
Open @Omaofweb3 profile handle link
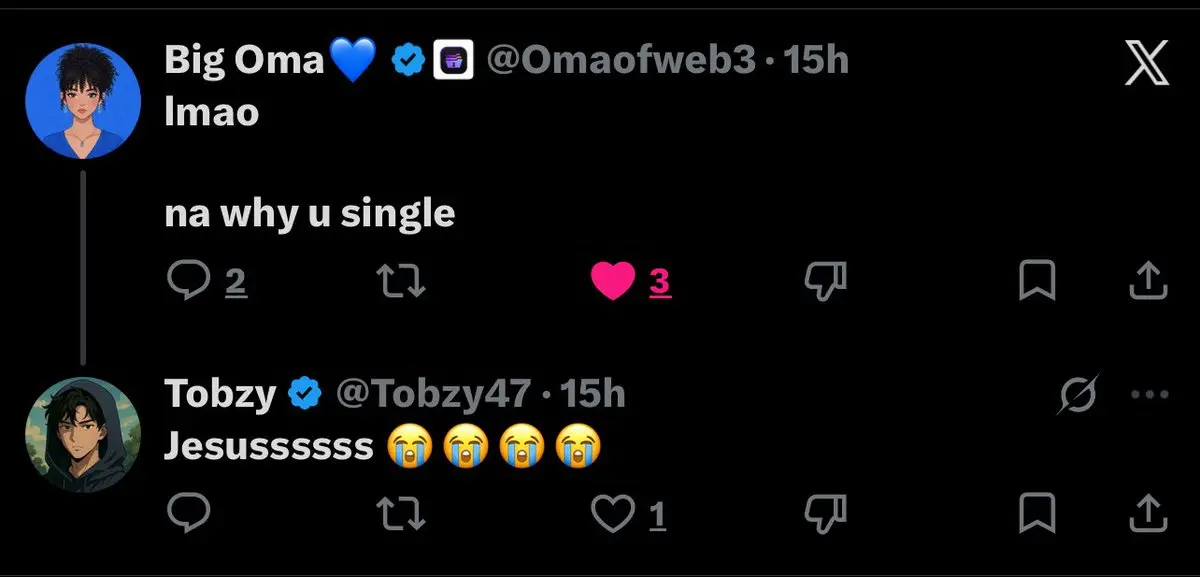point(620,61)
